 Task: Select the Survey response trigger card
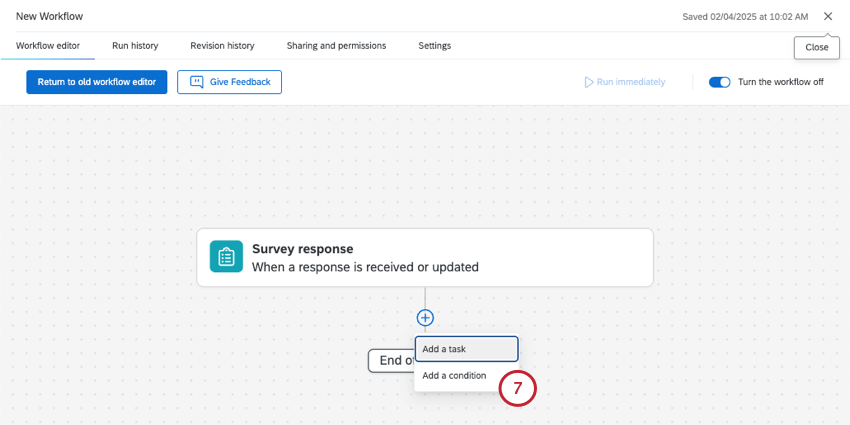[425, 257]
